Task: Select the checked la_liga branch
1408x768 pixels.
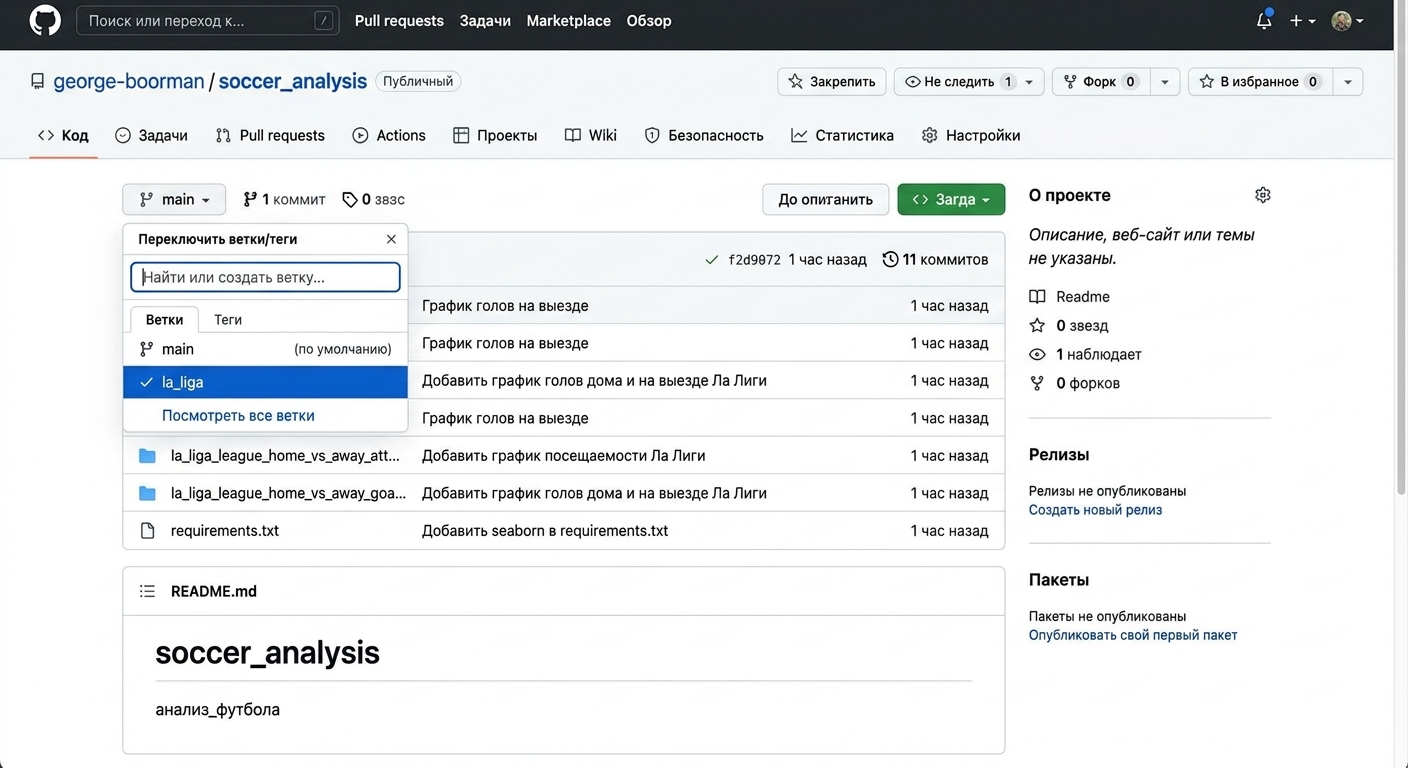Action: click(x=265, y=382)
